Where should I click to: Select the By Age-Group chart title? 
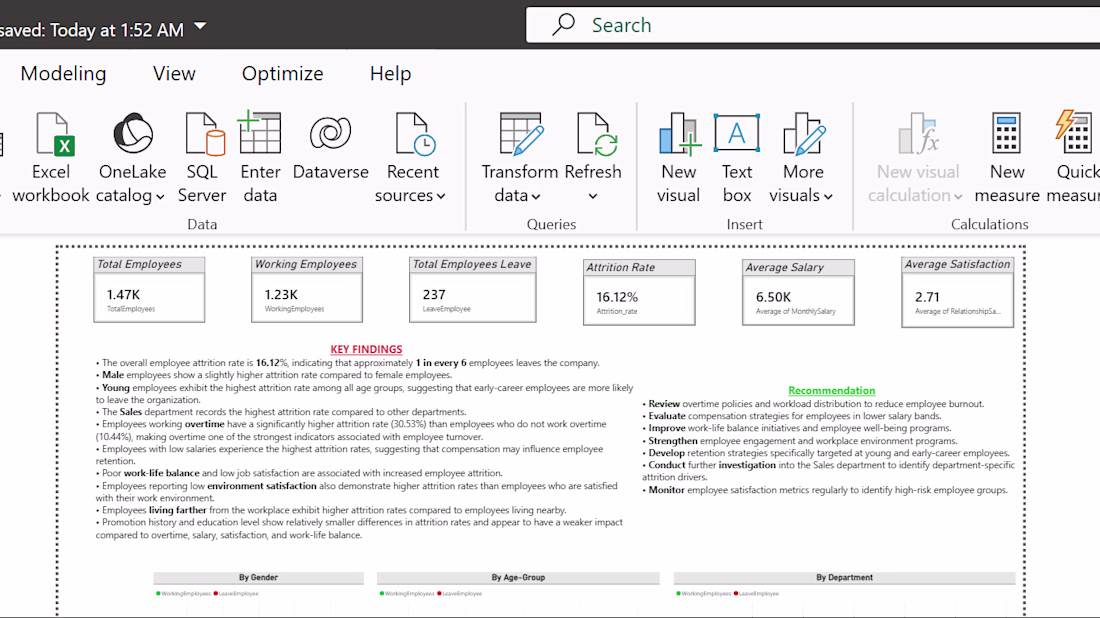click(x=518, y=577)
